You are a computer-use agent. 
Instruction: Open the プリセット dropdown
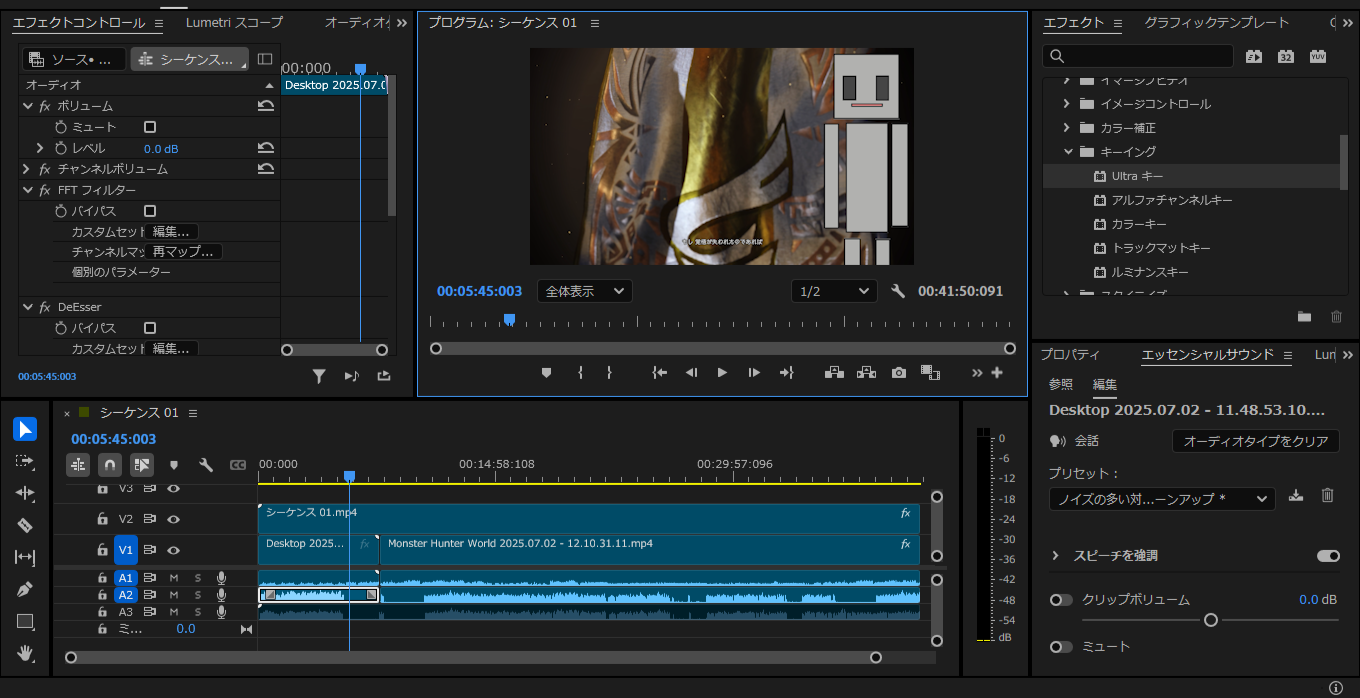(1162, 498)
